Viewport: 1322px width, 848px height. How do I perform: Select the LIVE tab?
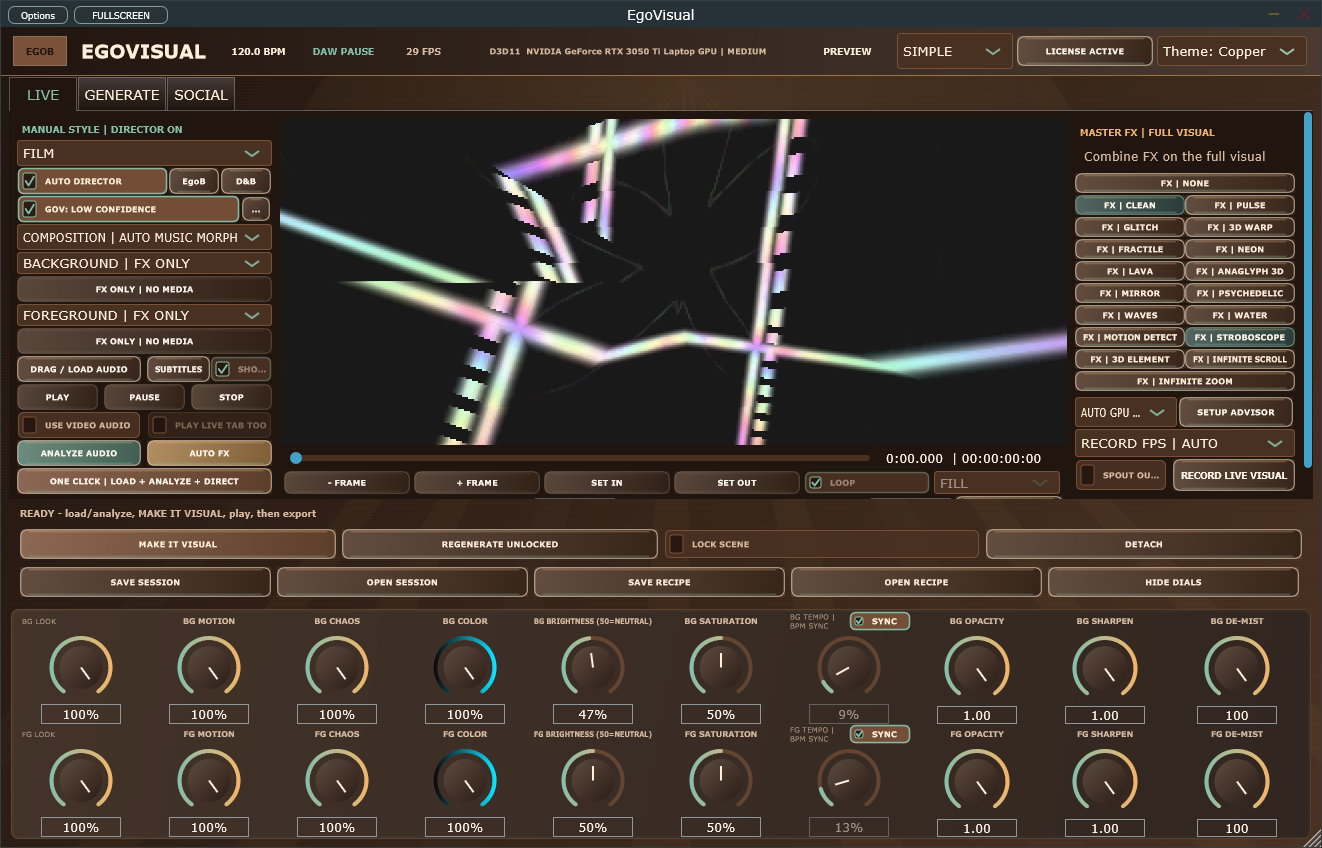pyautogui.click(x=43, y=95)
